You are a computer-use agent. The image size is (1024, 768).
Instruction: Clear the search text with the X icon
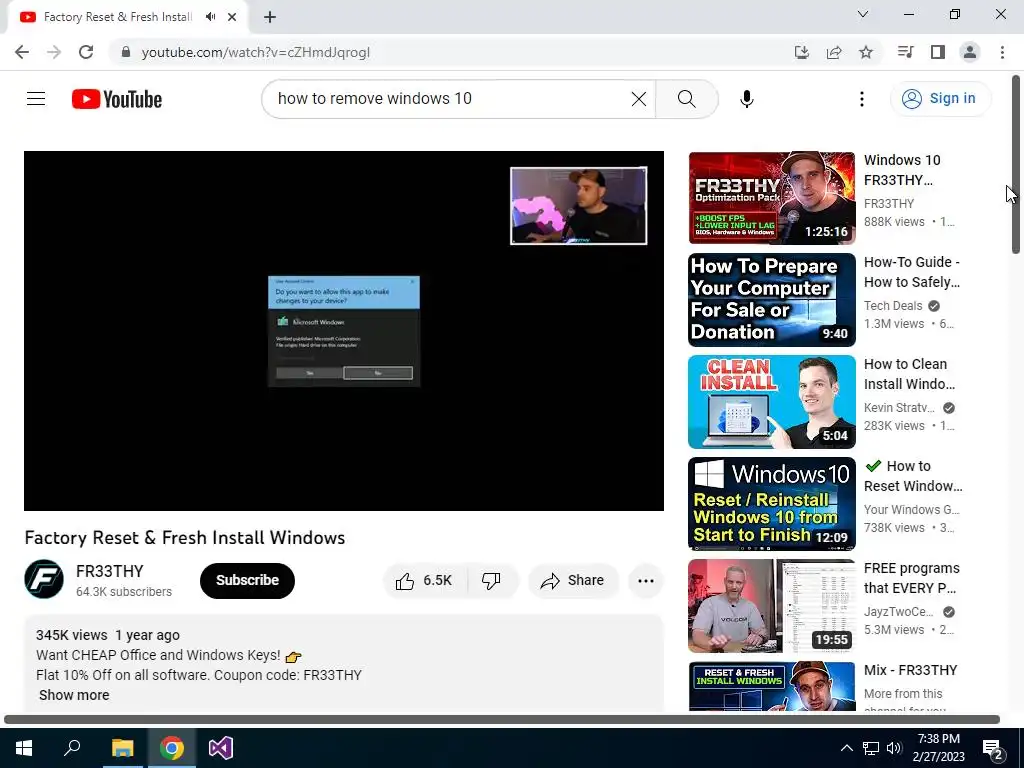639,99
